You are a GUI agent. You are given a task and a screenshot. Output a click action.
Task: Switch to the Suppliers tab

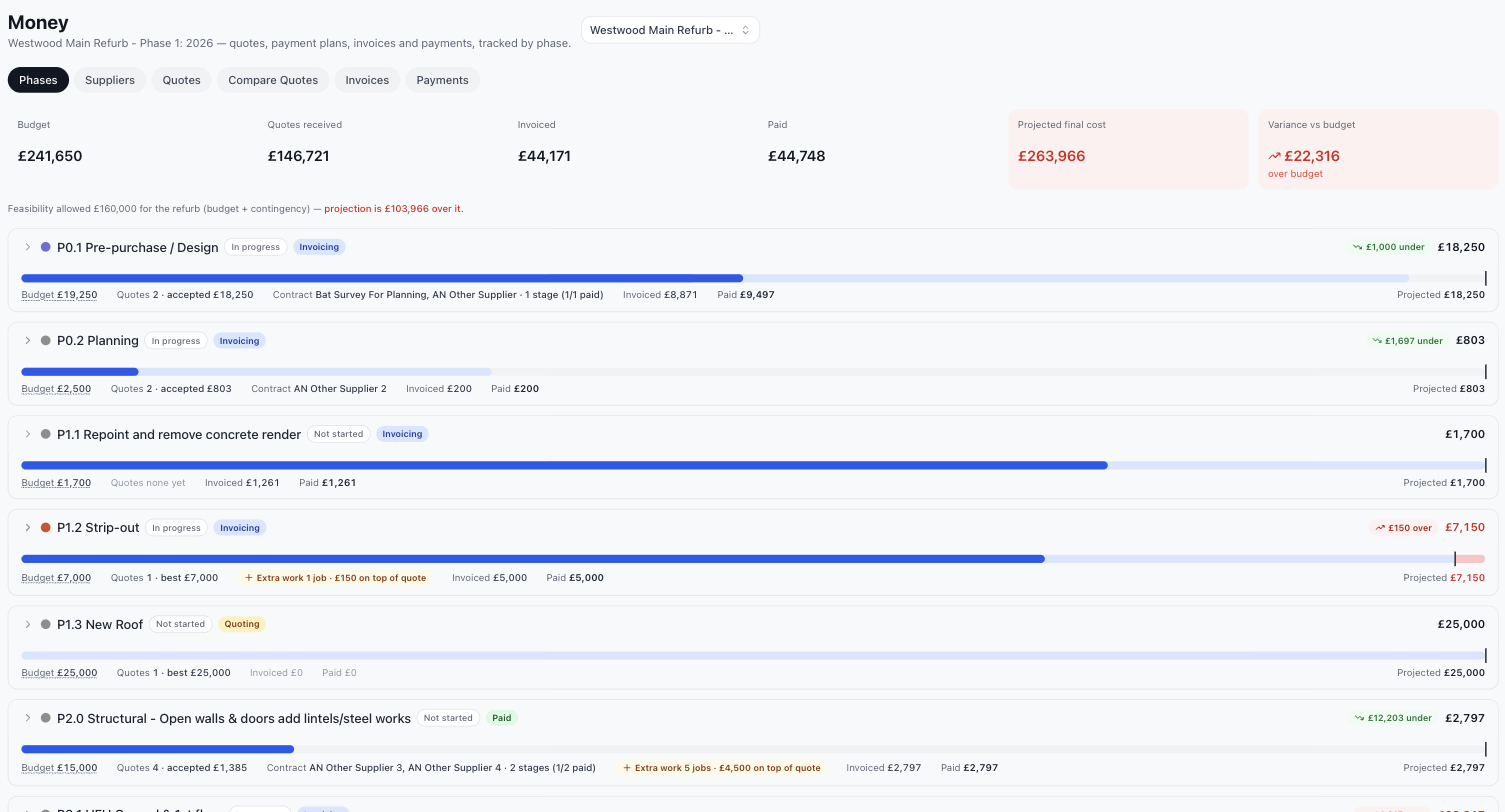110,80
